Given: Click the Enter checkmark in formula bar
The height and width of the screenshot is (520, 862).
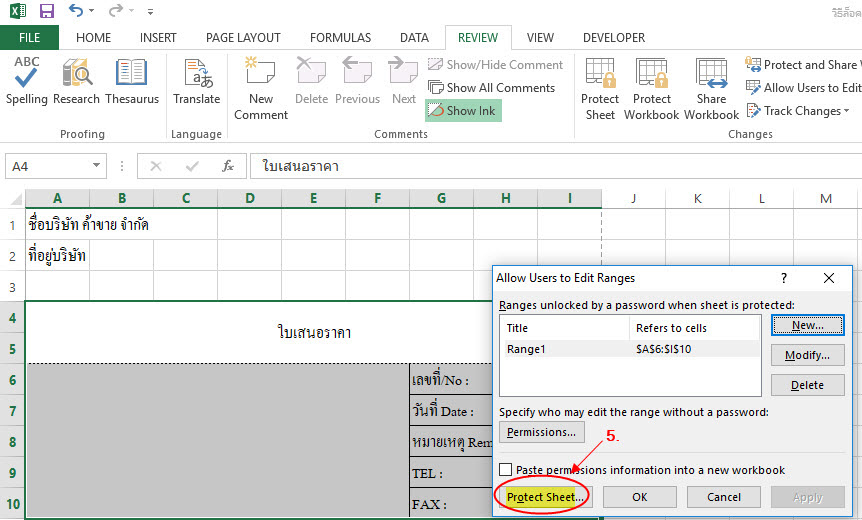Looking at the screenshot, I should [192, 166].
